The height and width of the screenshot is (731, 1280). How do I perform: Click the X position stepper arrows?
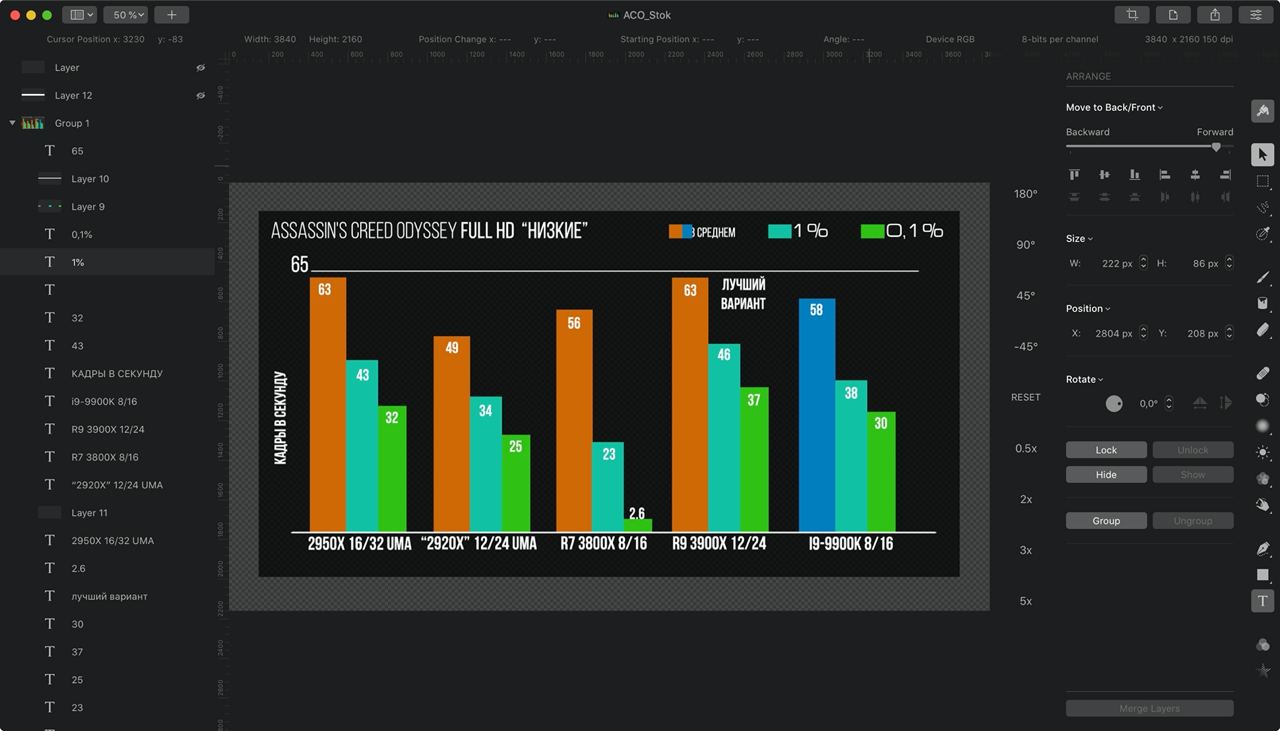[1144, 333]
